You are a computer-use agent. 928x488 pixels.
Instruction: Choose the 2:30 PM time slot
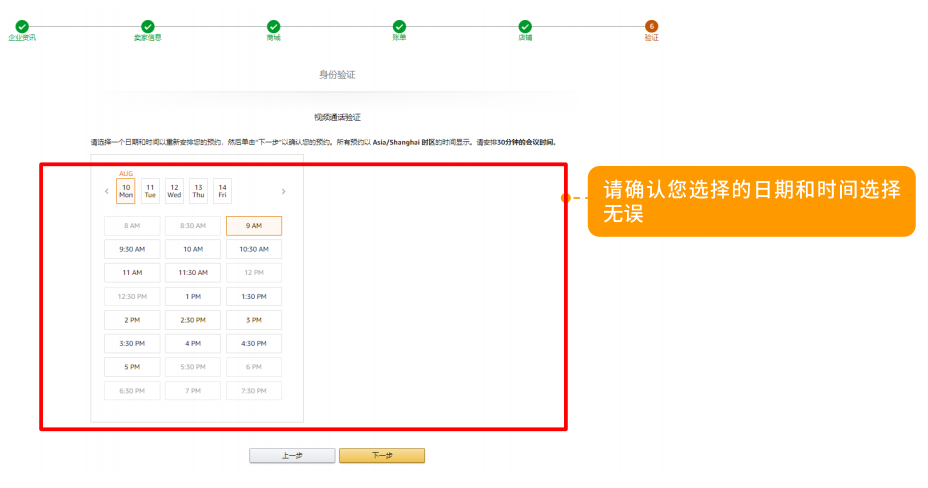[x=193, y=320]
